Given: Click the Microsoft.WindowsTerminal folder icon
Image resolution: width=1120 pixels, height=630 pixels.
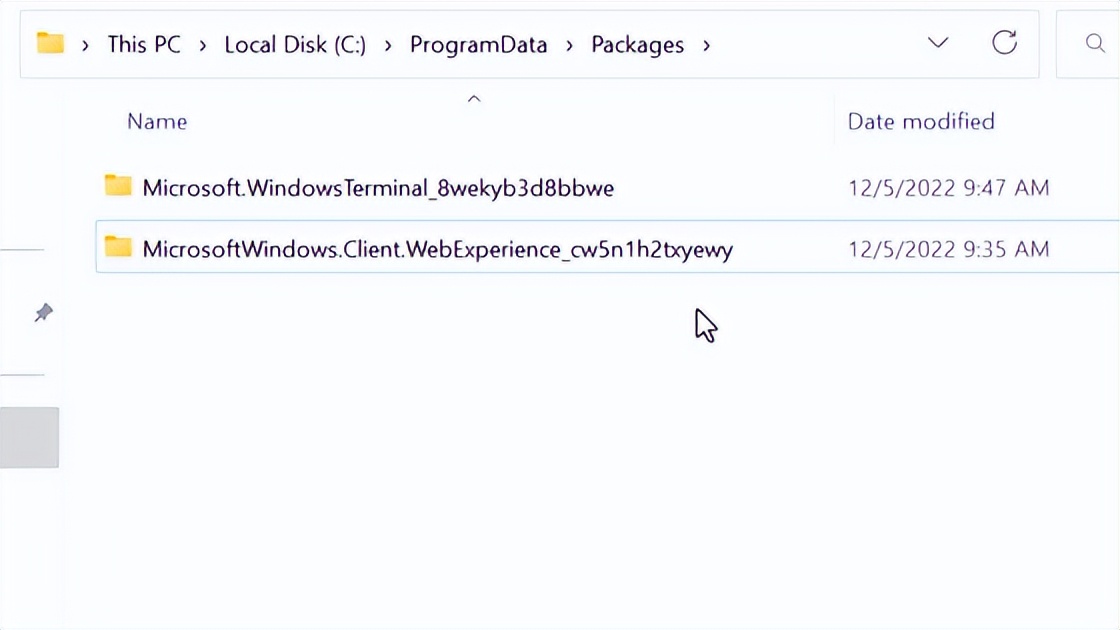Looking at the screenshot, I should tap(119, 187).
